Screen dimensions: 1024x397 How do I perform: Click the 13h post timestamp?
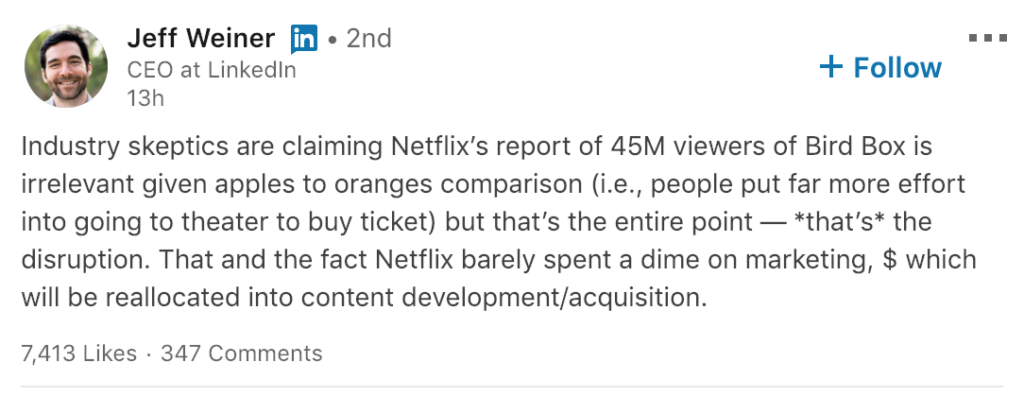click(x=145, y=98)
